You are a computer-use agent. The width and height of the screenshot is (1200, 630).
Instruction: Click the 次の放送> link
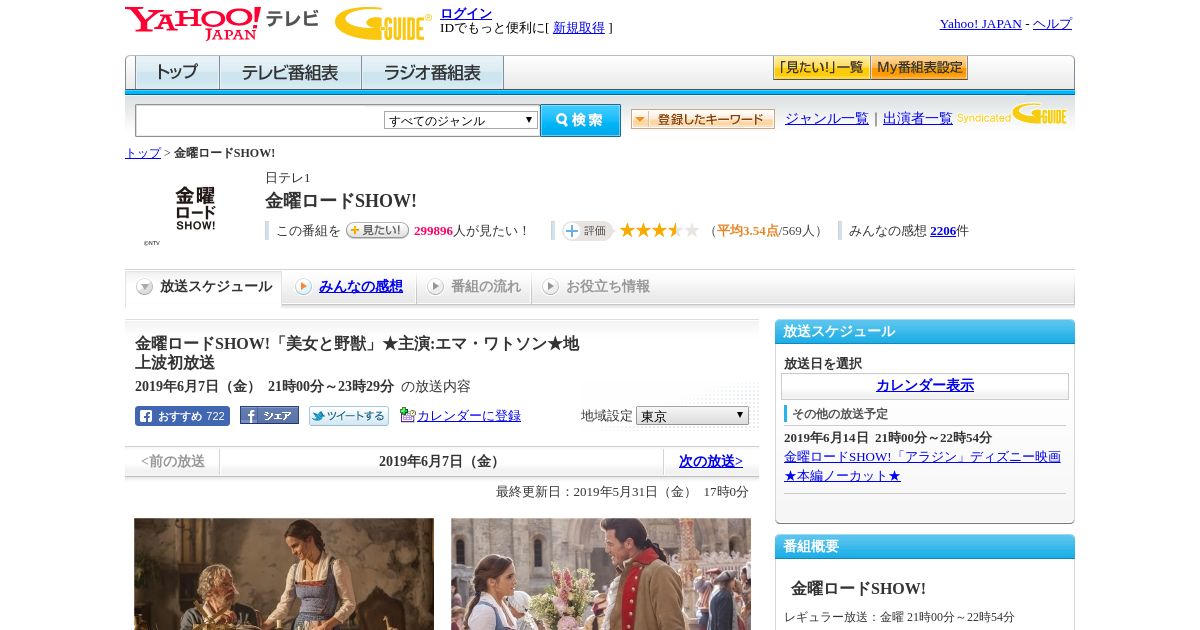(711, 461)
